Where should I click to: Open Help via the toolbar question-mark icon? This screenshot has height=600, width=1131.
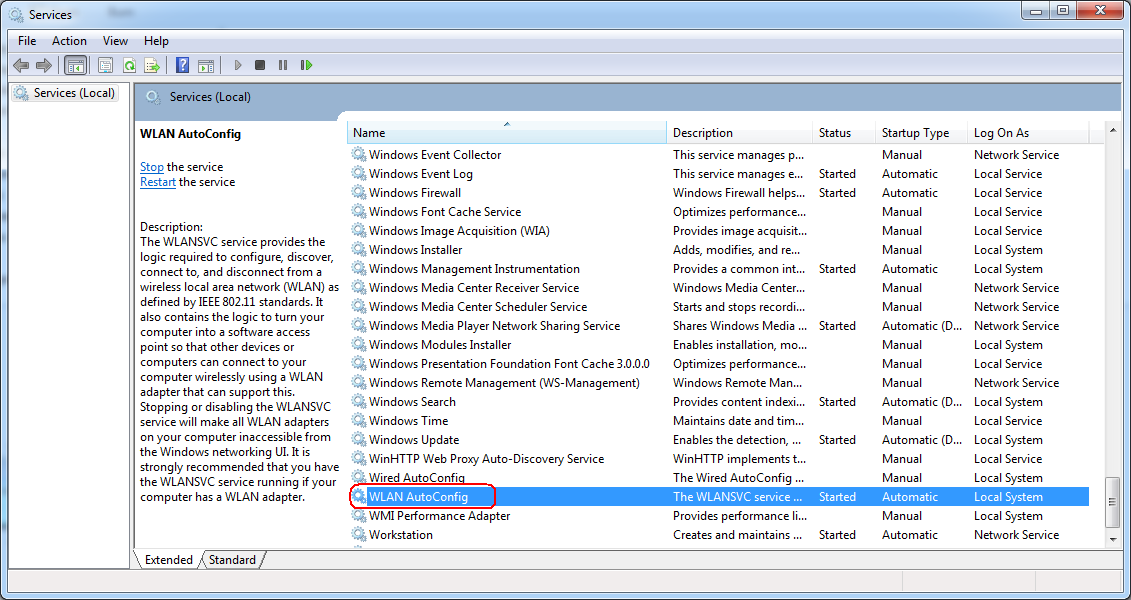point(182,66)
